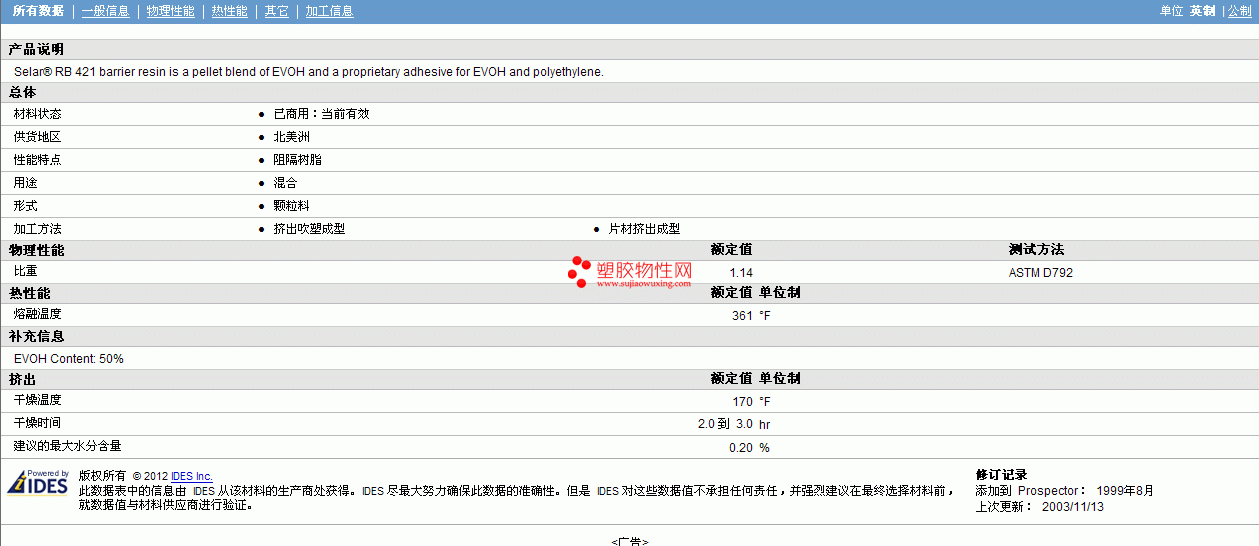Open the 所有数据 tab

click(38, 11)
